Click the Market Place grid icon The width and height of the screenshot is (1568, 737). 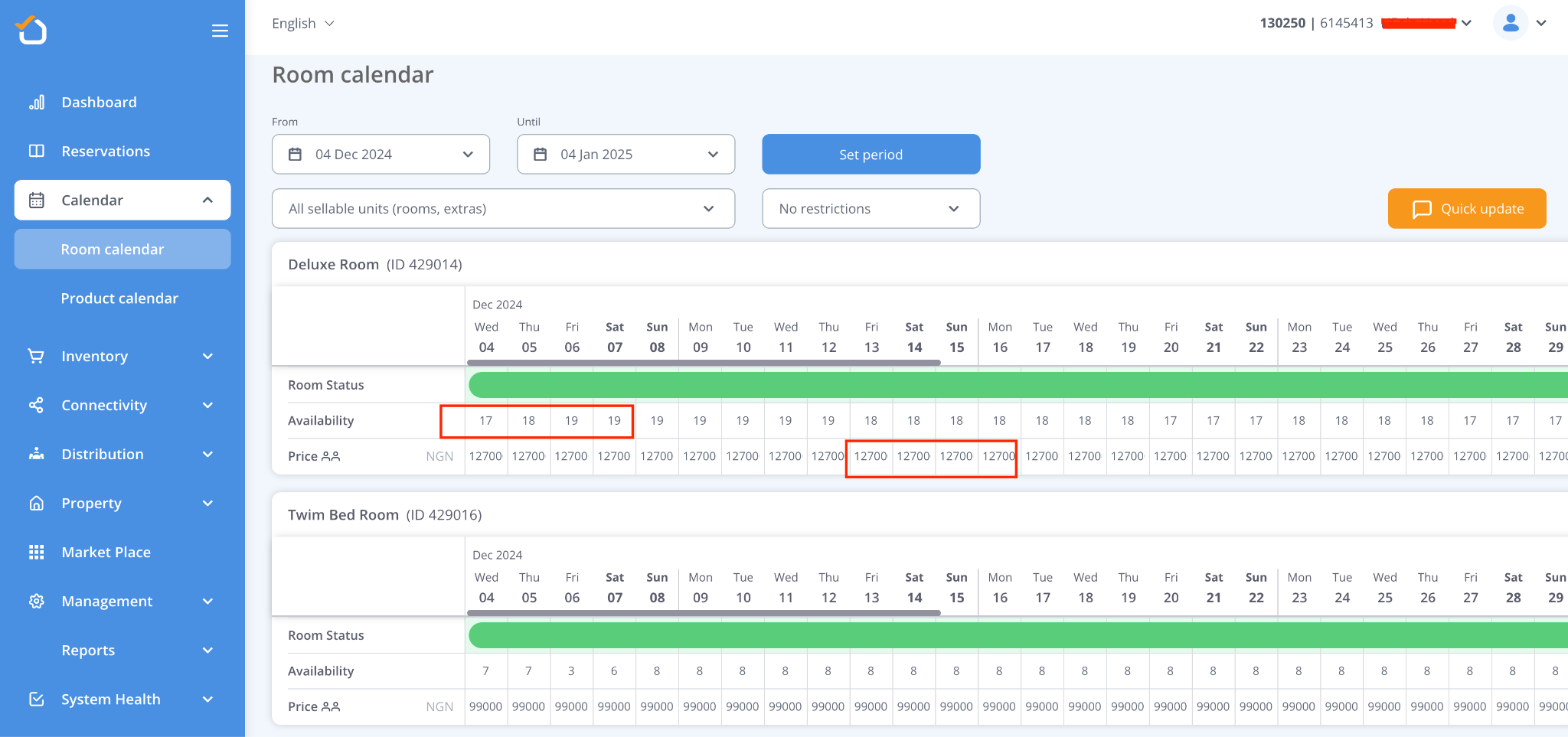36,553
